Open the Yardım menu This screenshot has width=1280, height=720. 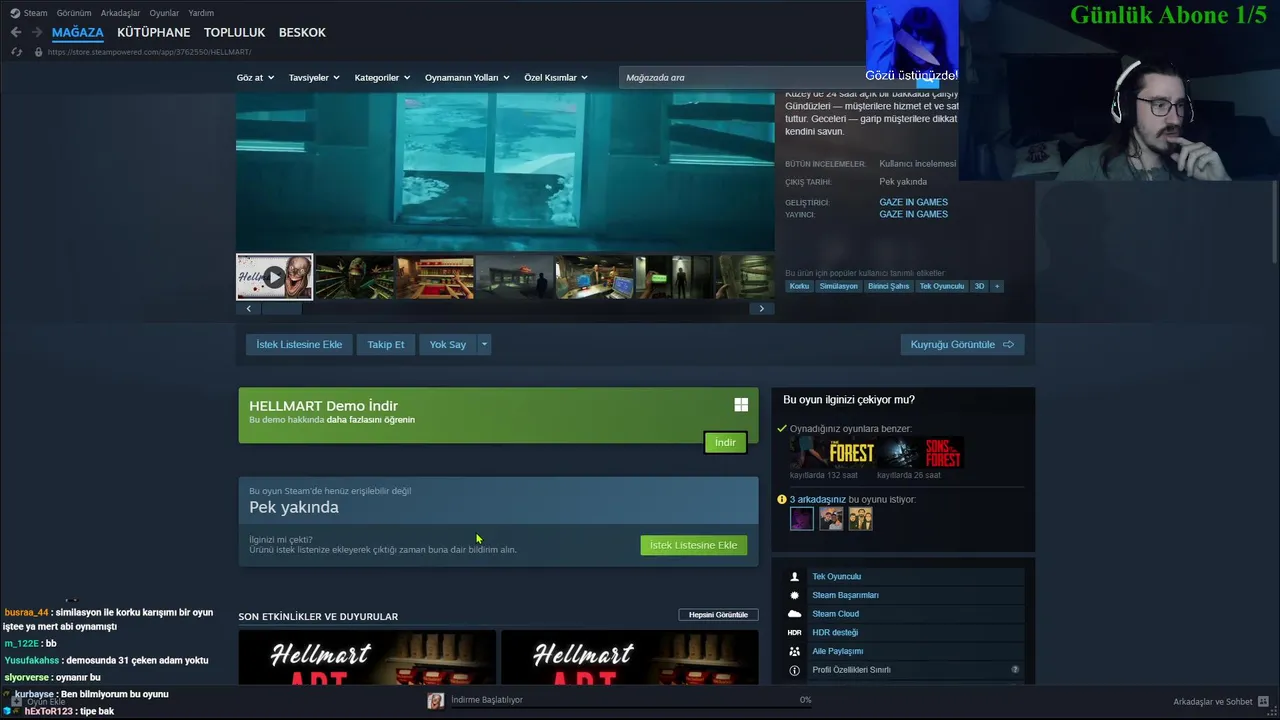pyautogui.click(x=201, y=13)
